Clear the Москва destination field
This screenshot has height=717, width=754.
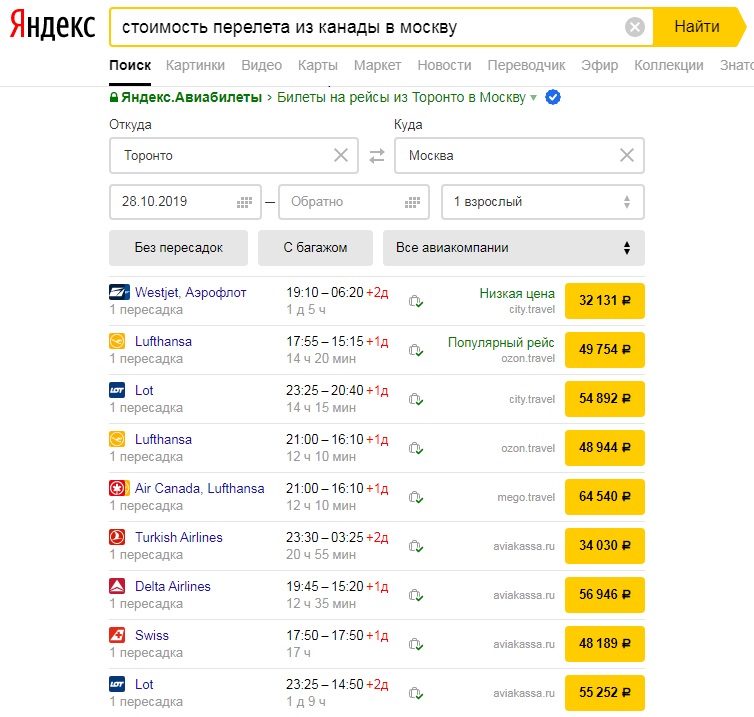pos(627,156)
